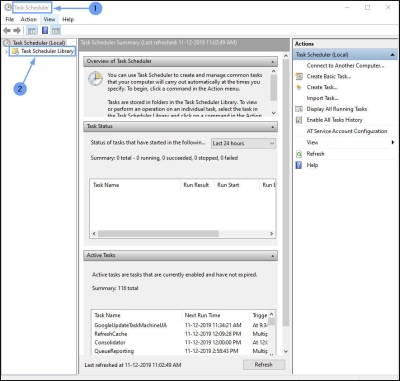Viewport: 400px width, 381px height.
Task: Click green Refresh icon in Actions pane
Action: (x=299, y=154)
